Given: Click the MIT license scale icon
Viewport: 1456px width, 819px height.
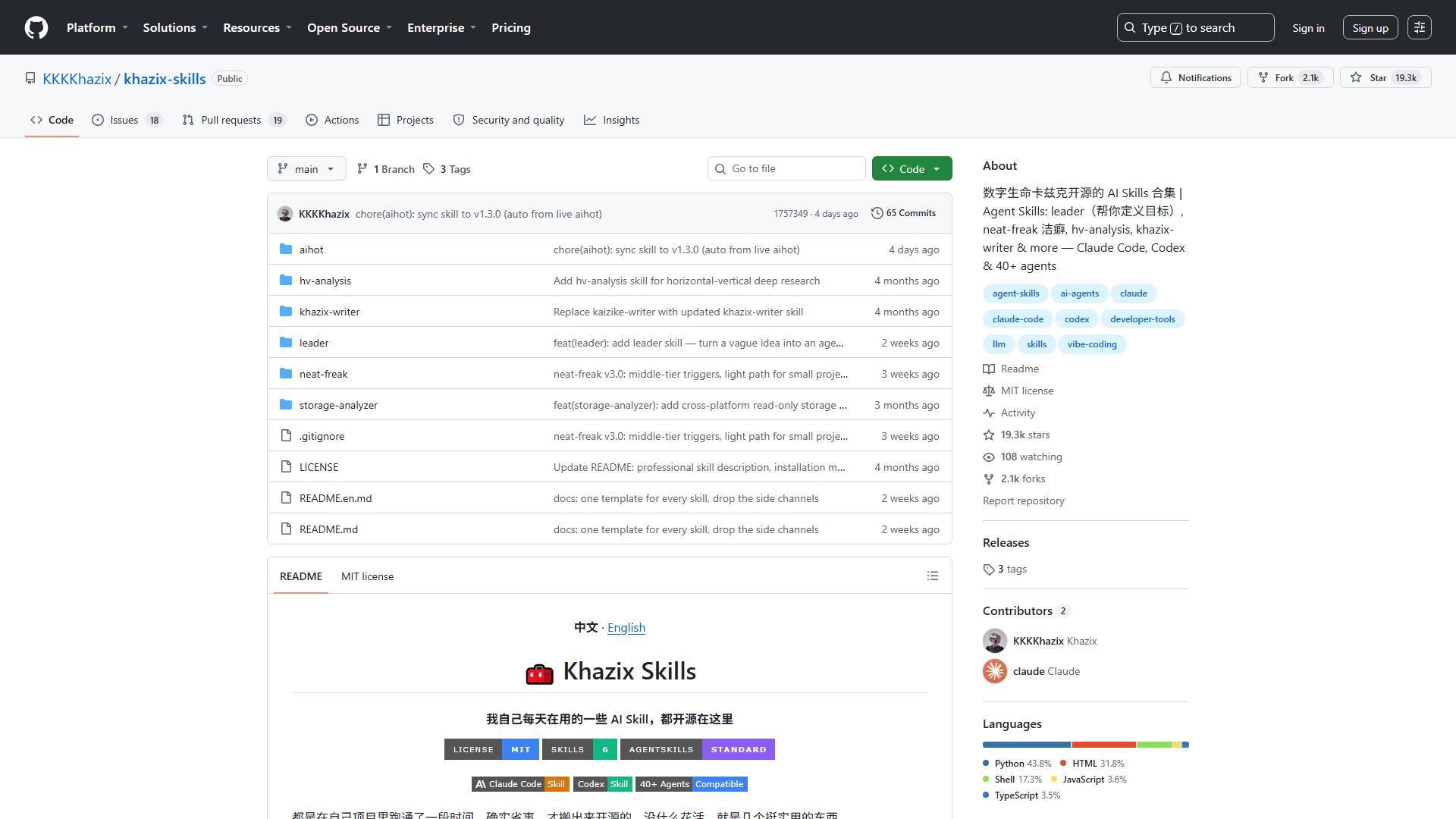Looking at the screenshot, I should tap(989, 391).
